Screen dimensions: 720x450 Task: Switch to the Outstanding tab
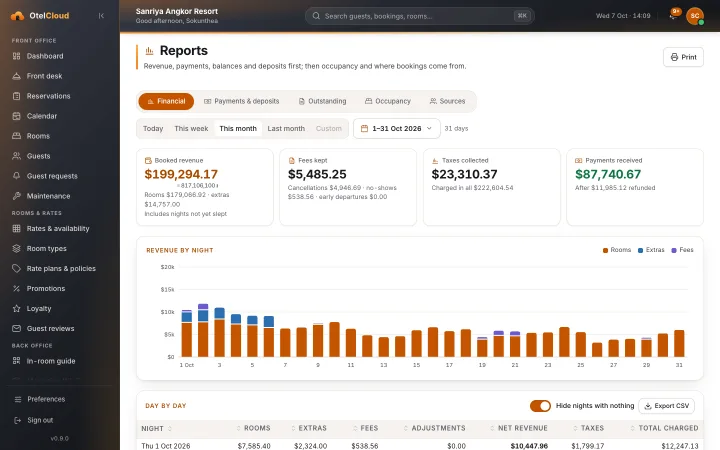click(322, 101)
